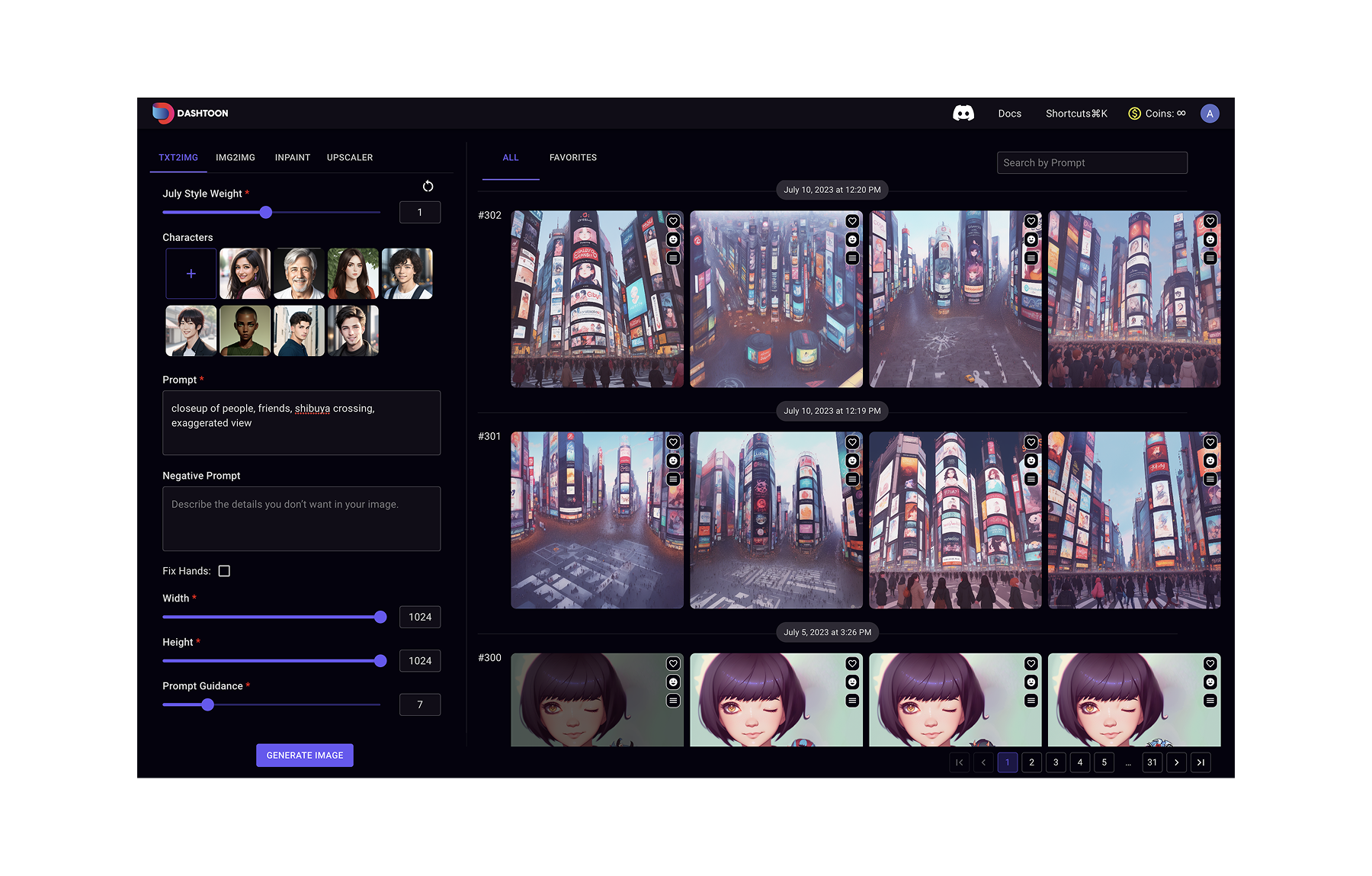Open the menu icon on #302's first image
The image size is (1372, 876).
pyautogui.click(x=673, y=258)
